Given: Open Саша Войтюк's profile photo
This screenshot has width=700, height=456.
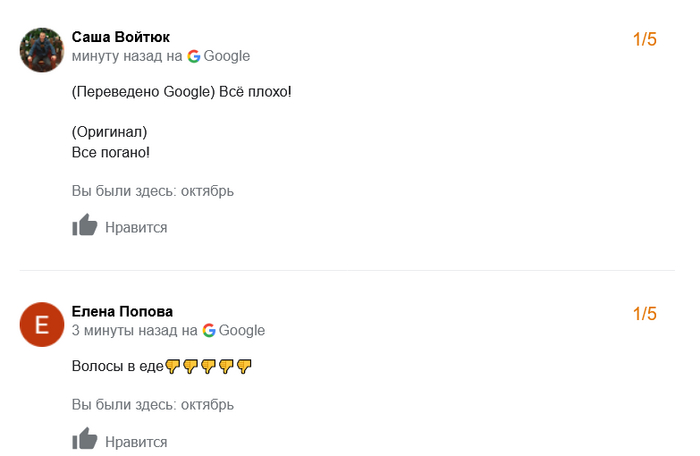Looking at the screenshot, I should pos(42,50).
